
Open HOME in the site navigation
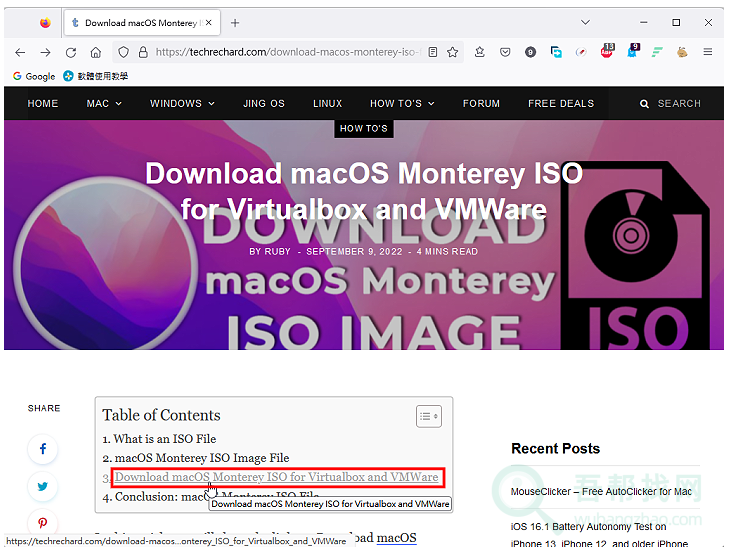pyautogui.click(x=43, y=104)
